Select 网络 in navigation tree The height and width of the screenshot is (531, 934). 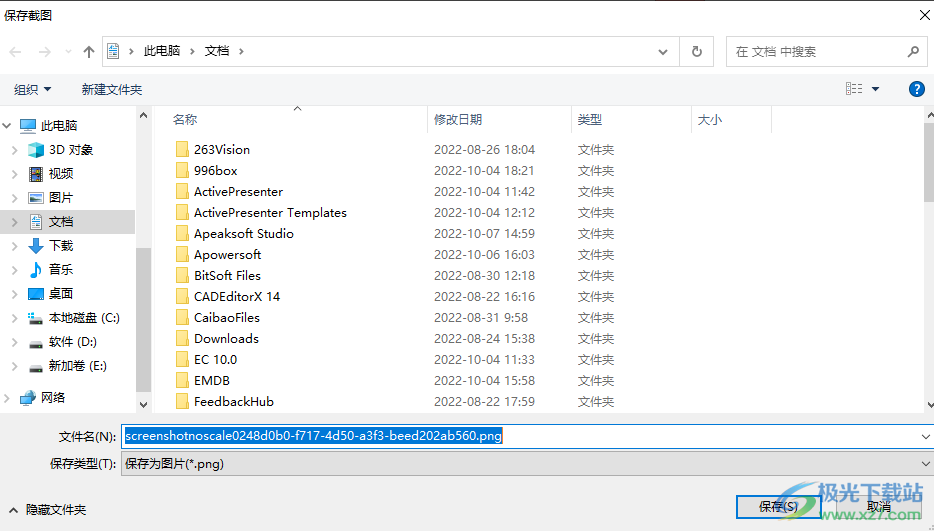tap(52, 398)
